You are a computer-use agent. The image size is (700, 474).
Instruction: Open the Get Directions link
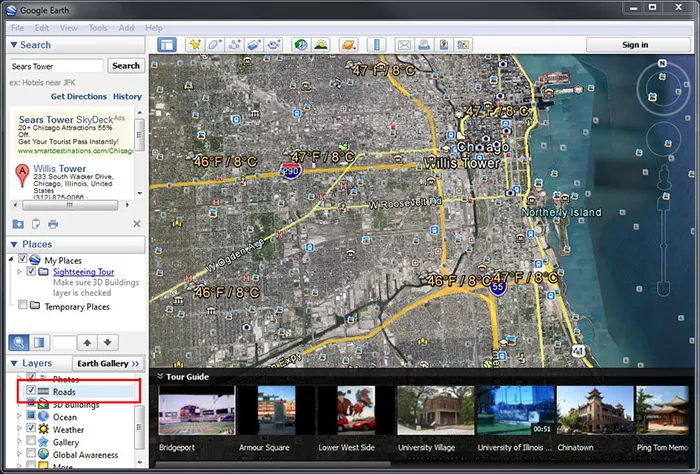click(79, 96)
